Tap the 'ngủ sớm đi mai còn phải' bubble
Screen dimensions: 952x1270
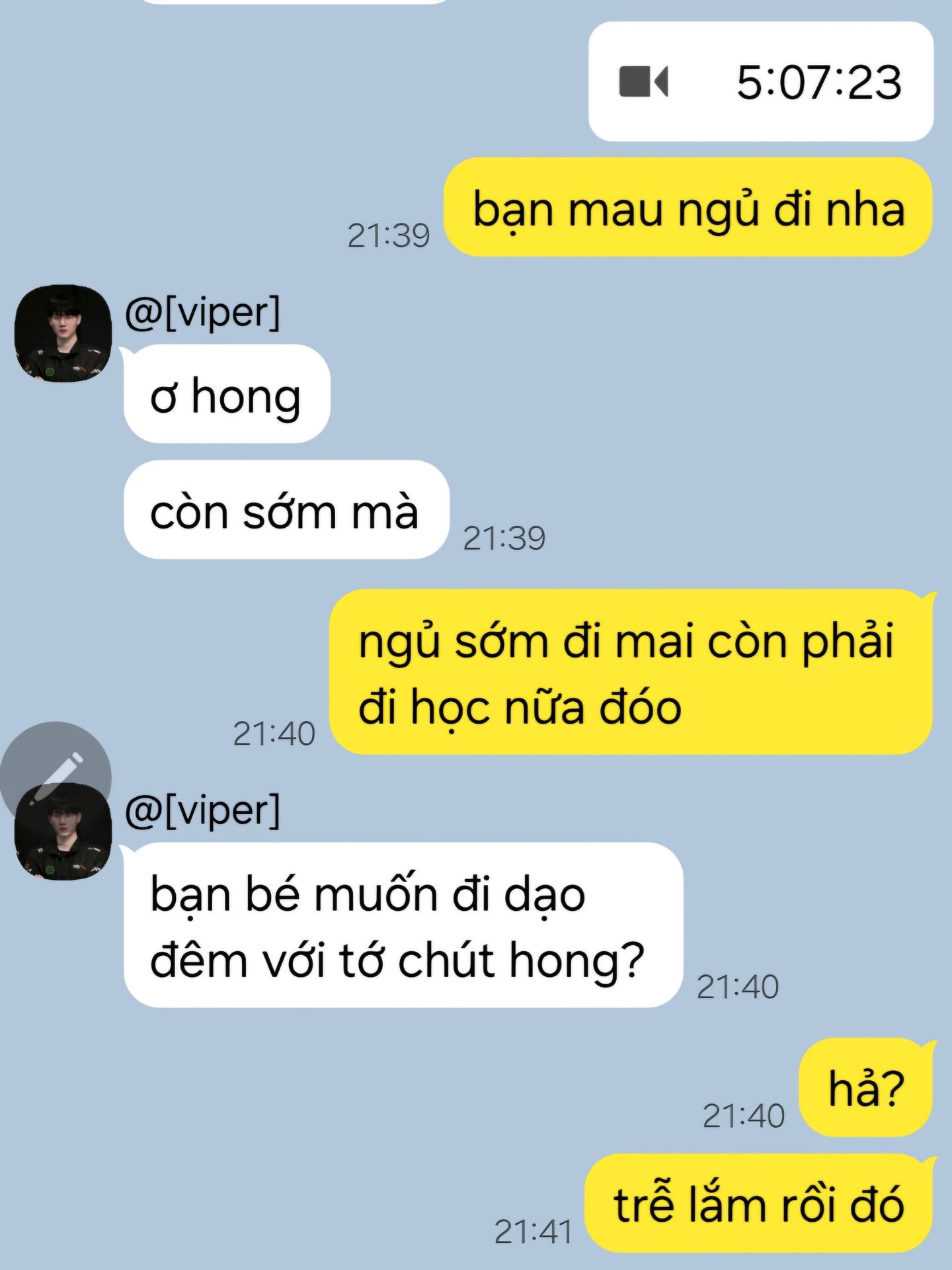[631, 671]
